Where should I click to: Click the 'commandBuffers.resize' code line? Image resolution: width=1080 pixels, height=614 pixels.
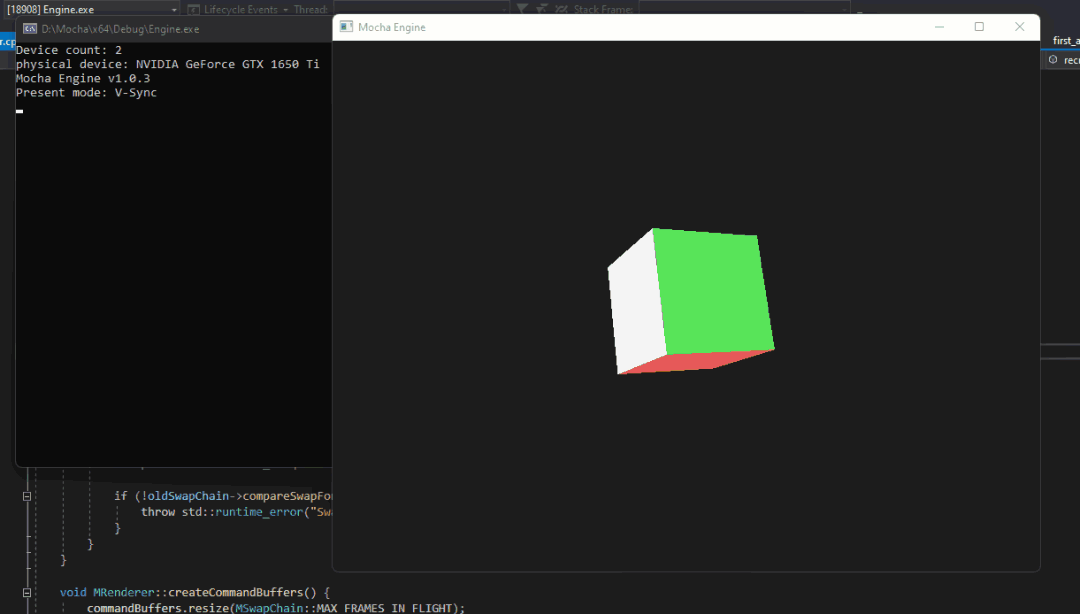pyautogui.click(x=276, y=608)
